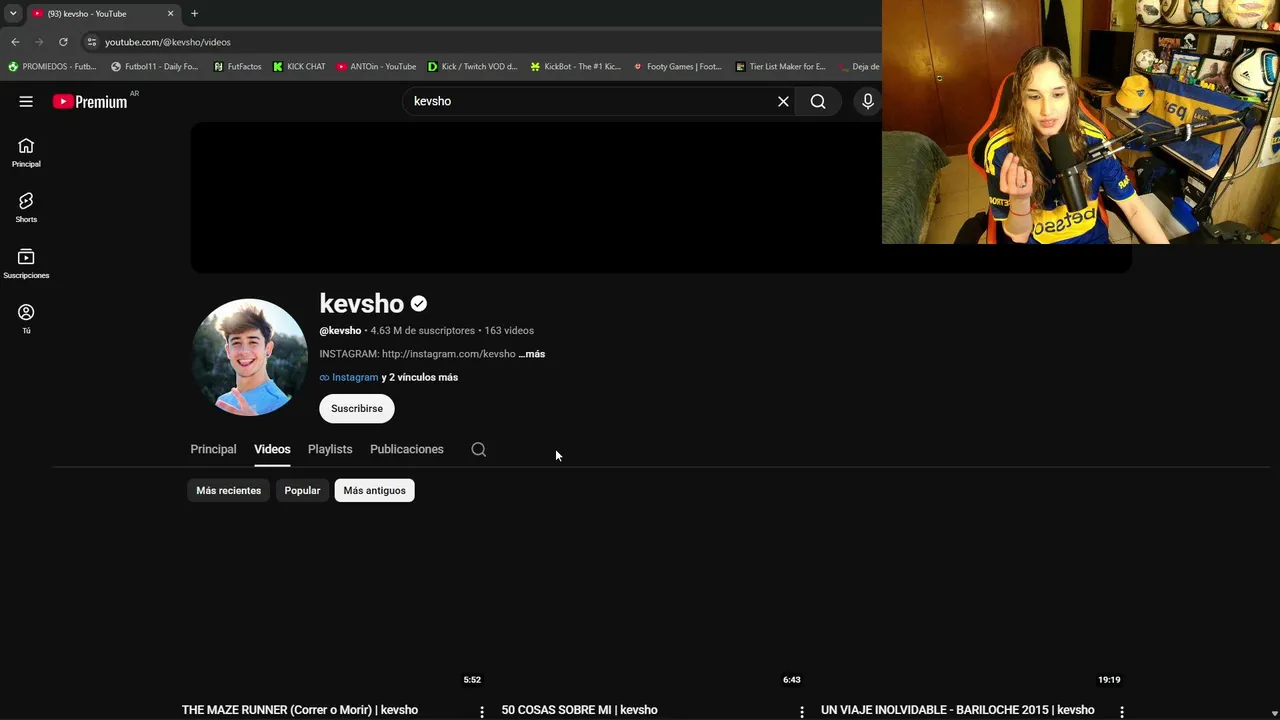The height and width of the screenshot is (720, 1280).
Task: Open a new browser tab
Action: 194,14
